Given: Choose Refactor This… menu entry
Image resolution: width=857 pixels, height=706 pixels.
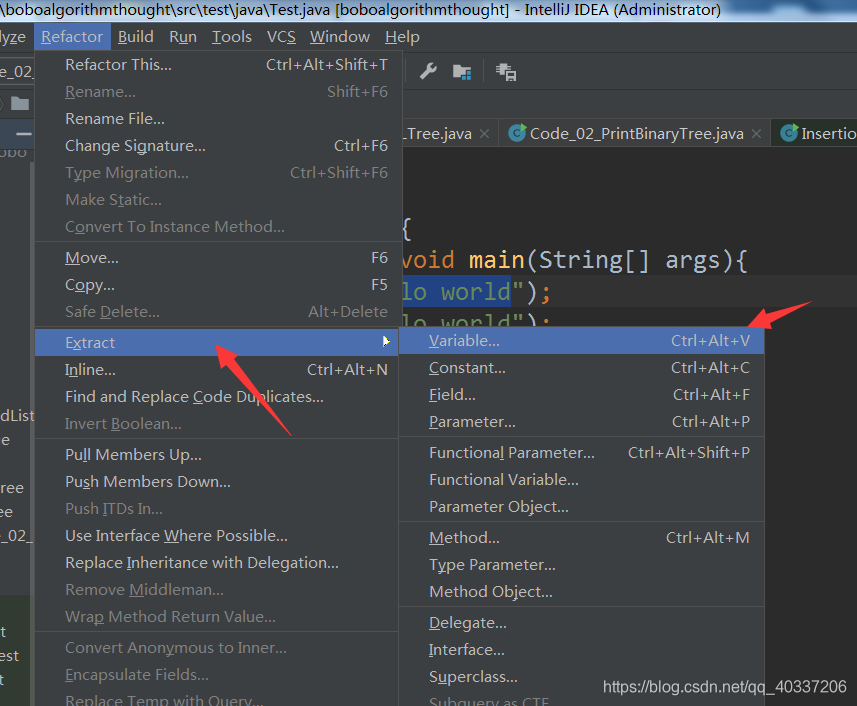Looking at the screenshot, I should tap(218, 64).
